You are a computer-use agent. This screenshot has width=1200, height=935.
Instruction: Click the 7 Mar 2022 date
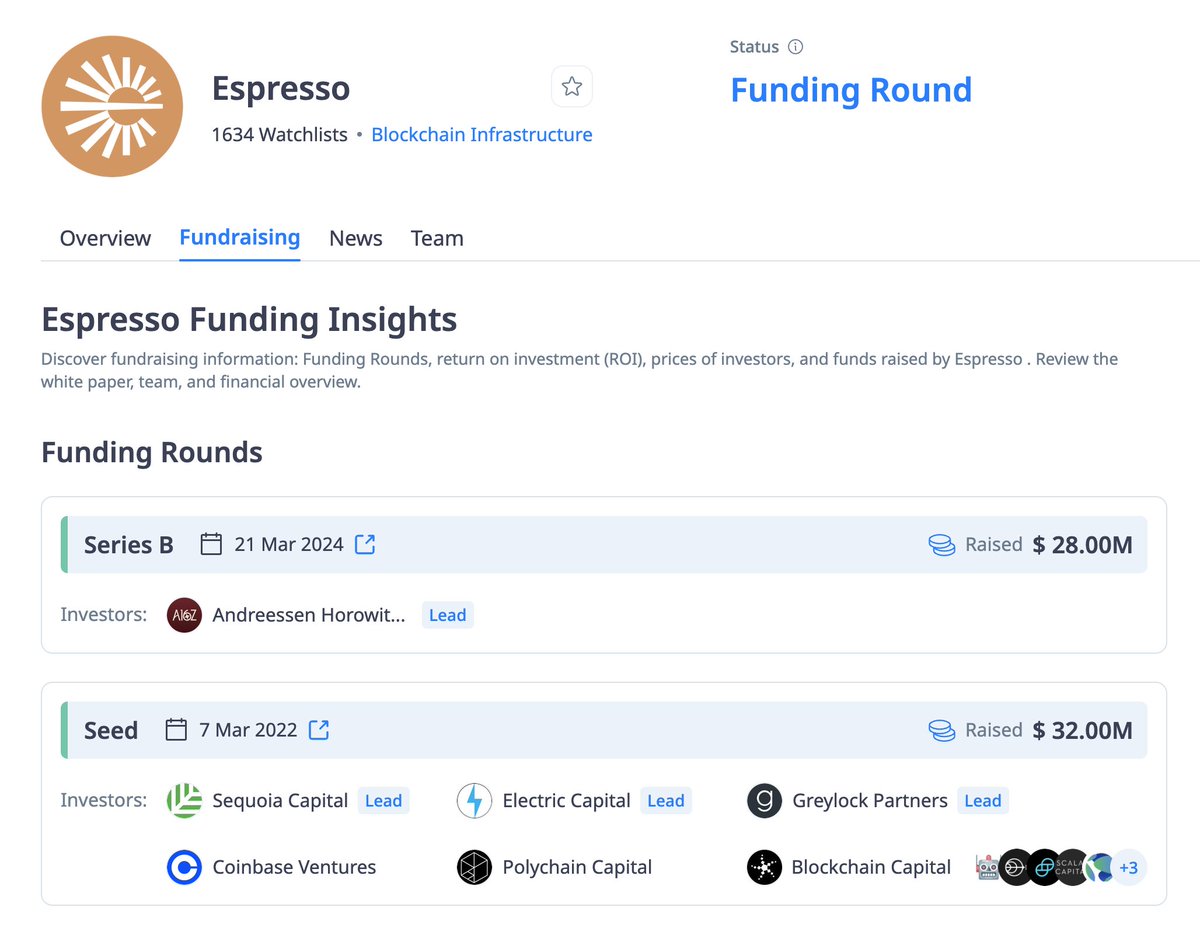(248, 730)
